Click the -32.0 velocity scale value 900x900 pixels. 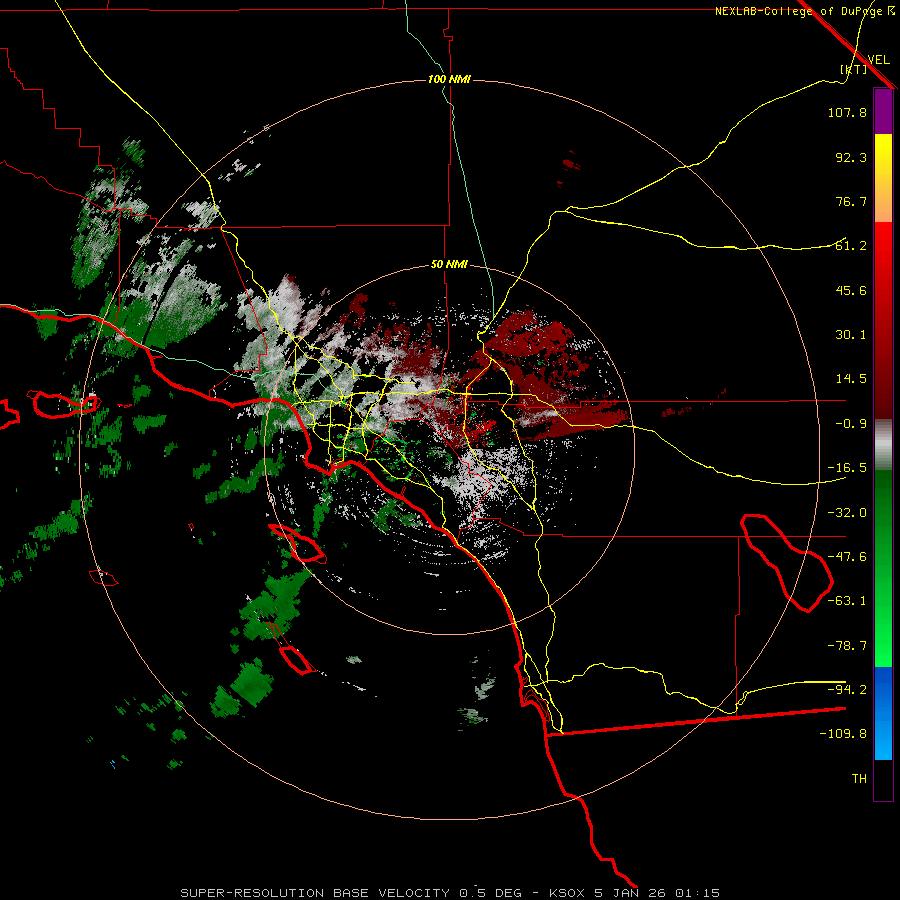[x=847, y=513]
